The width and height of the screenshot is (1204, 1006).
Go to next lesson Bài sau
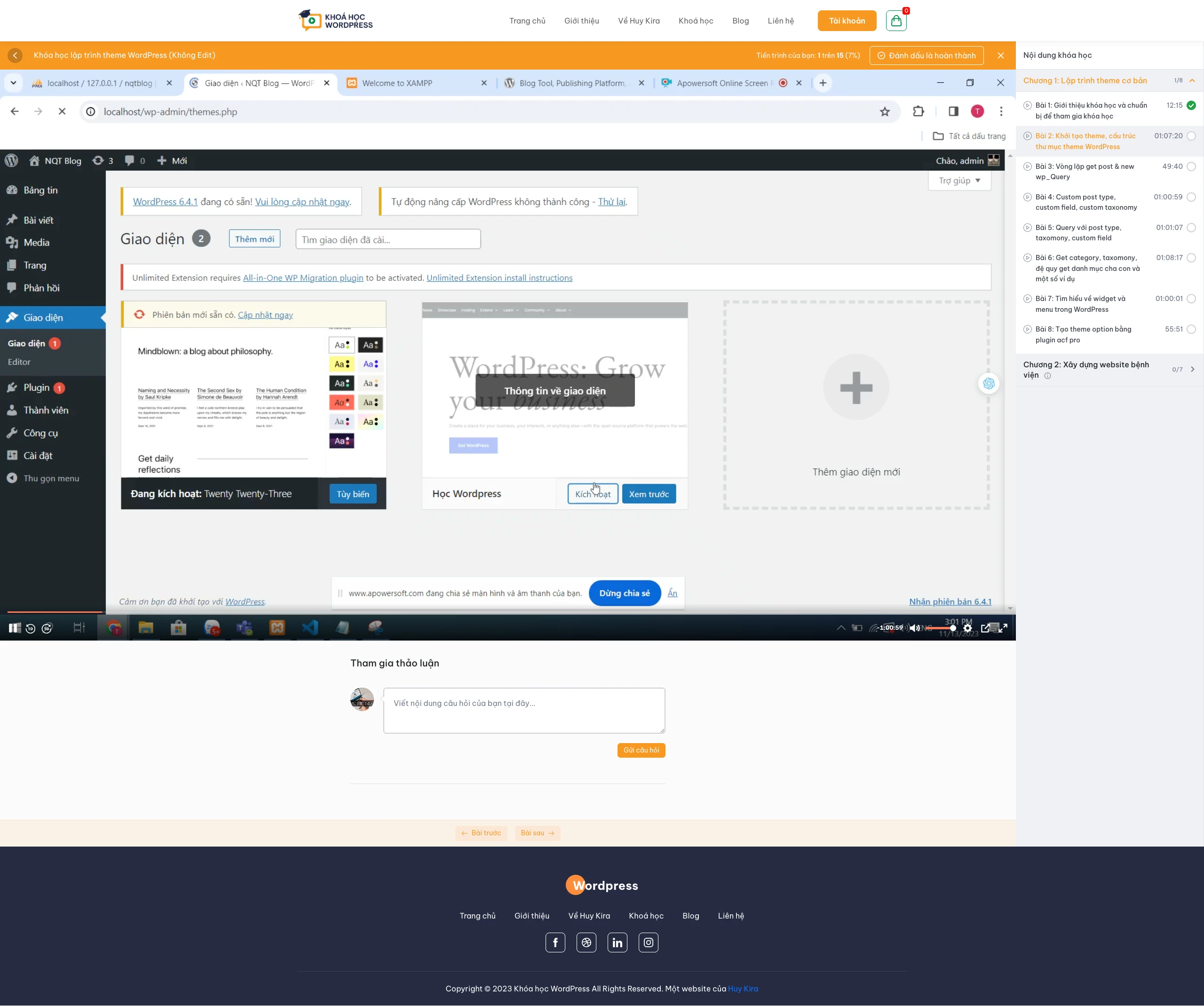point(537,833)
